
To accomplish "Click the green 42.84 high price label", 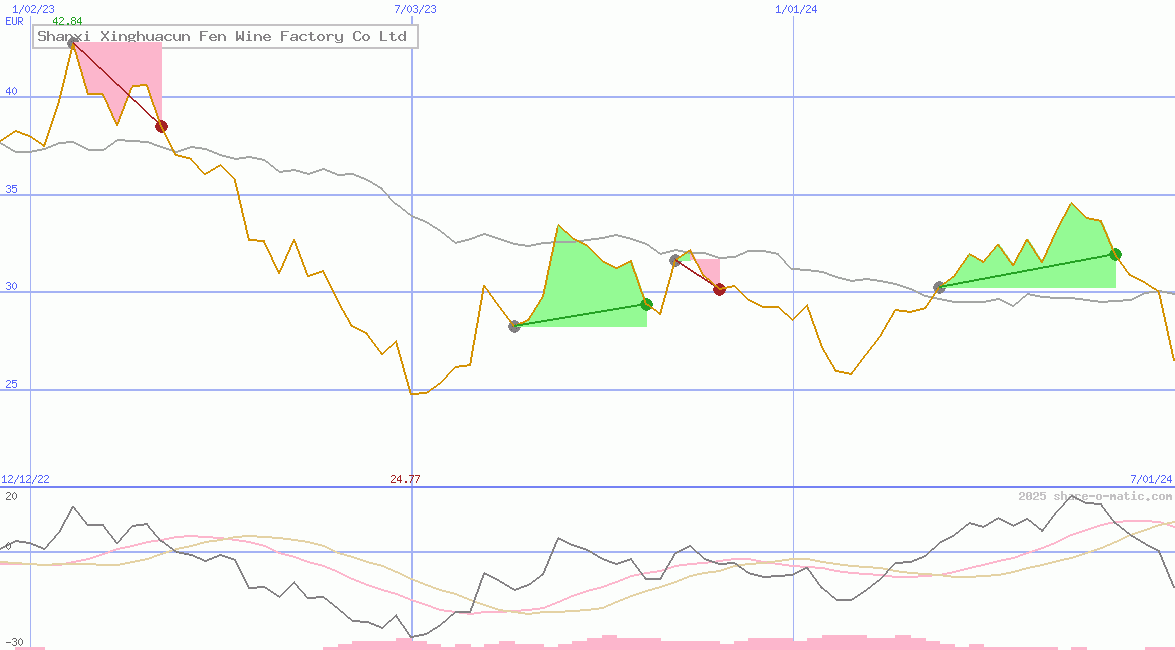I will (67, 21).
